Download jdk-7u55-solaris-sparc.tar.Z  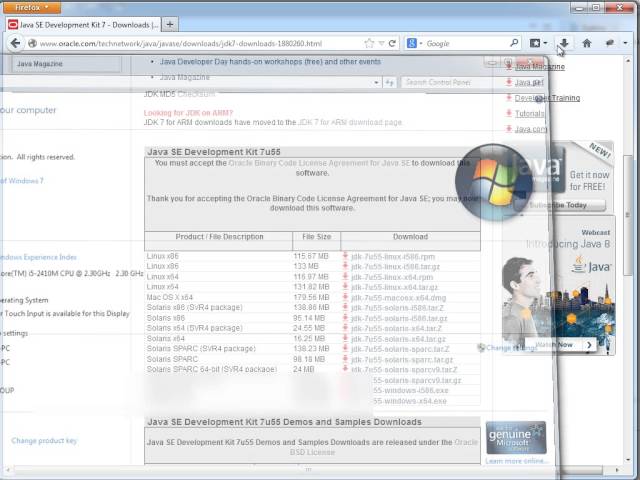tap(400, 349)
